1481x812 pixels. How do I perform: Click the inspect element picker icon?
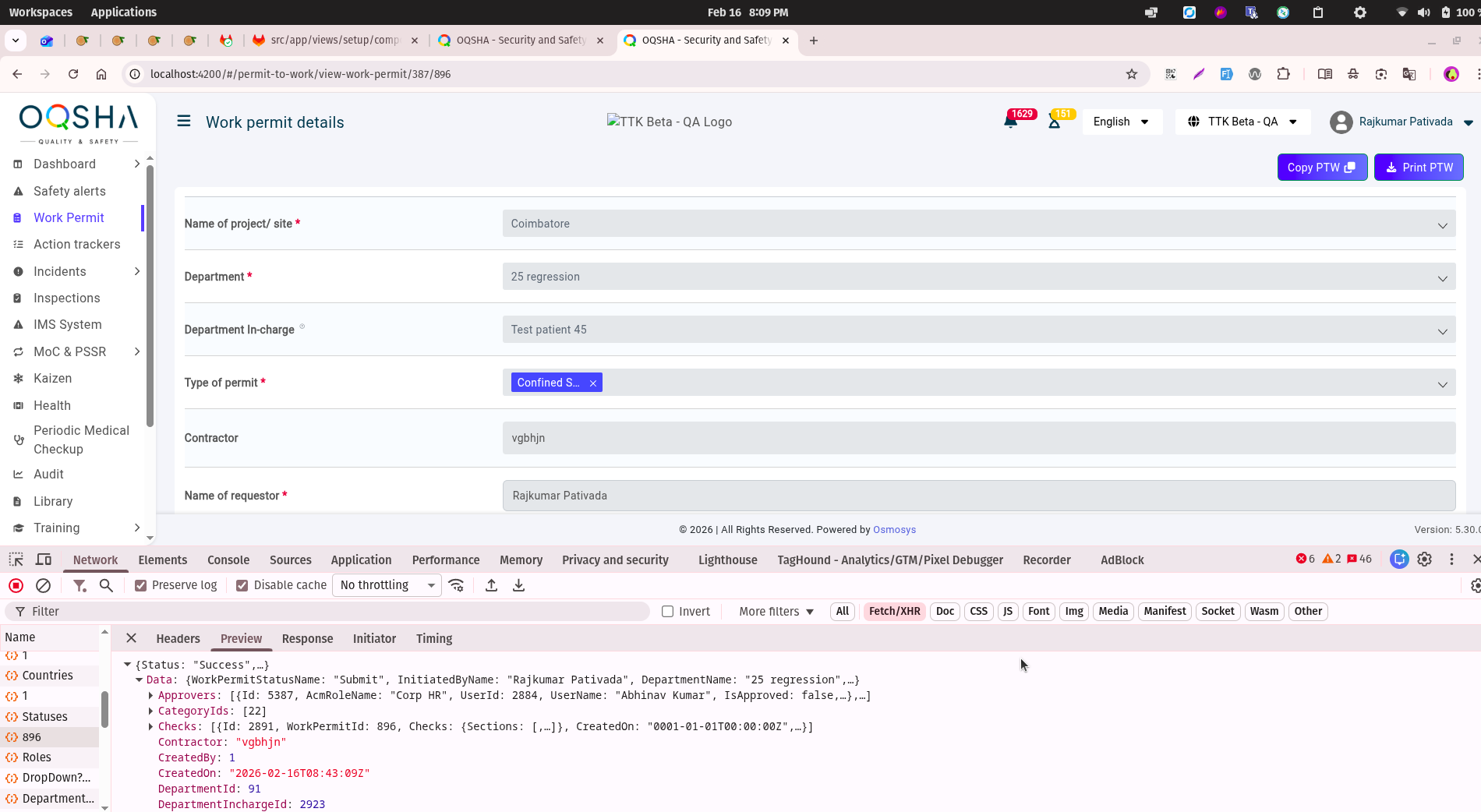[x=16, y=560]
